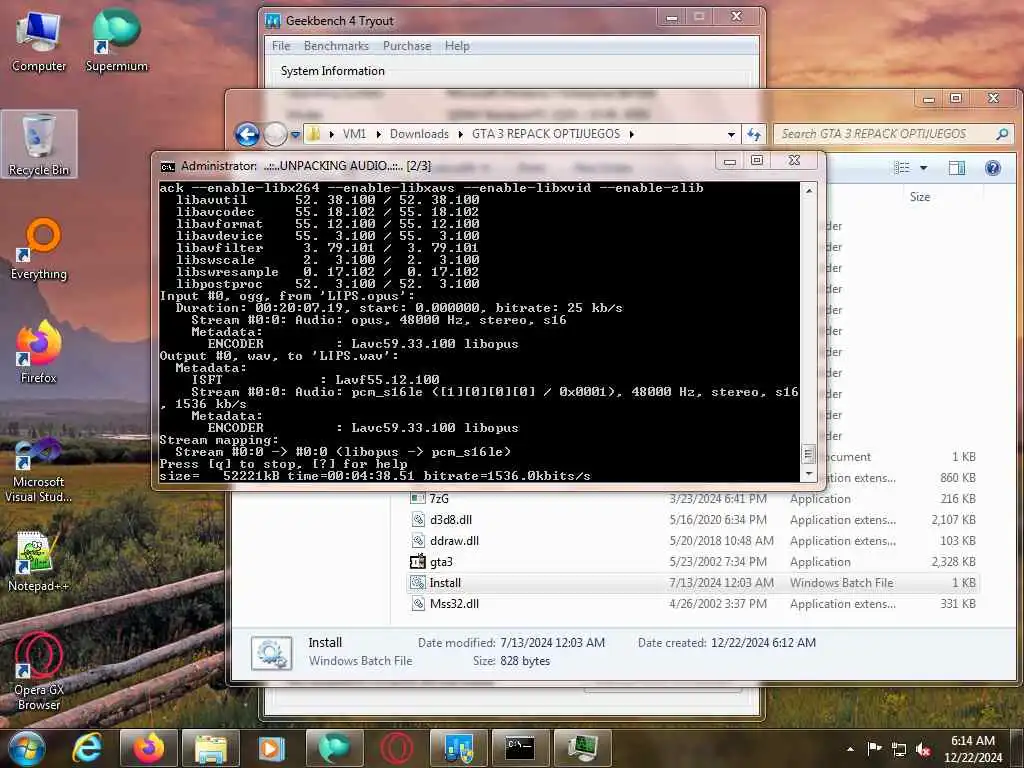The width and height of the screenshot is (1024, 768).
Task: Go to the VM1 breadcrumb folder
Action: coord(355,134)
